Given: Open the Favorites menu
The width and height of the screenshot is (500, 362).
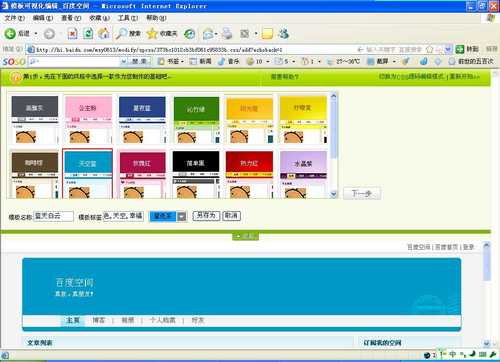Looking at the screenshot, I should point(100,18).
